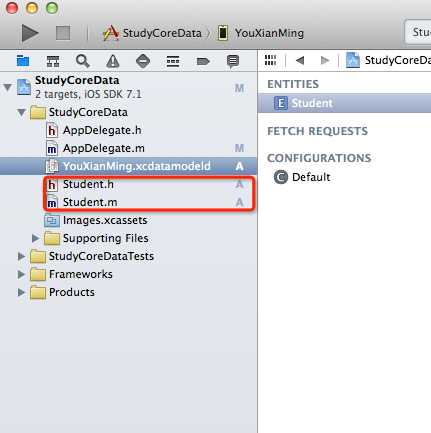Click the ENTITIES section header
The width and height of the screenshot is (431, 433).
click(x=293, y=84)
